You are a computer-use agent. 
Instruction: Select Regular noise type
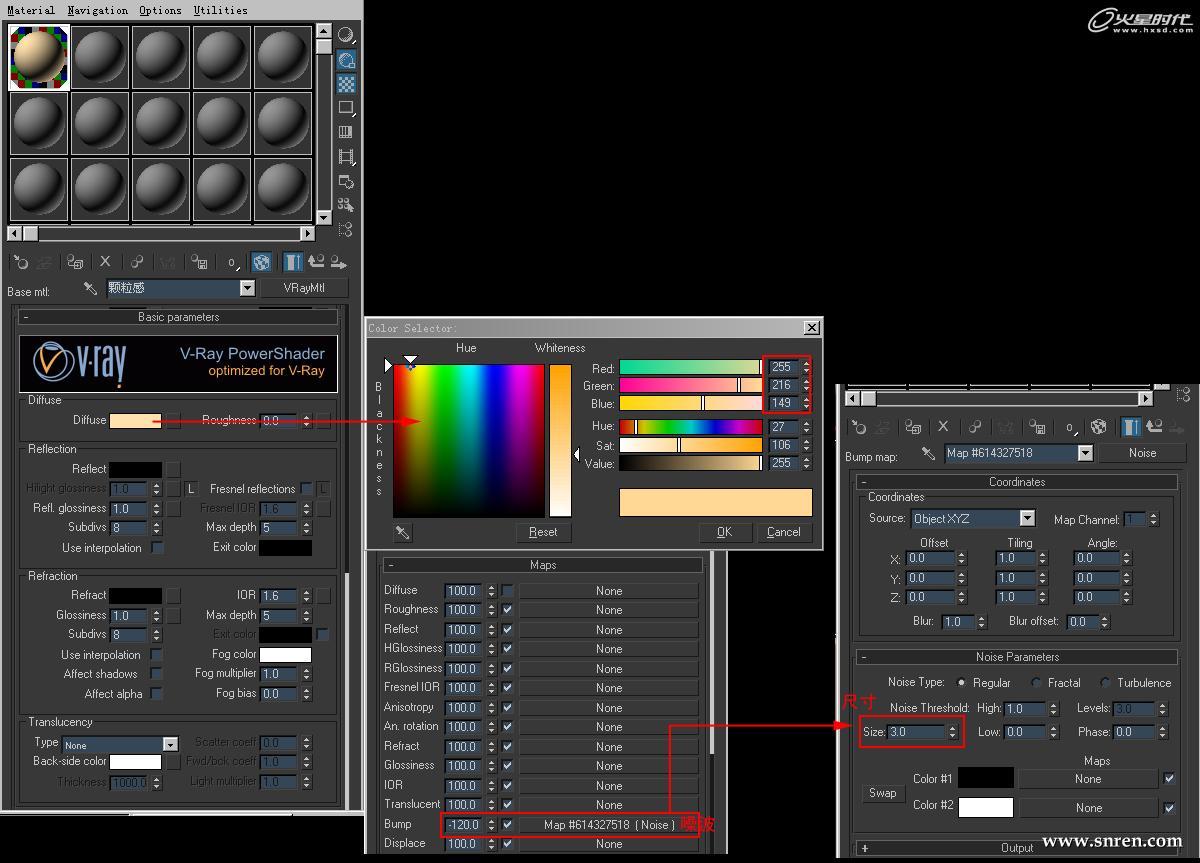pos(962,683)
